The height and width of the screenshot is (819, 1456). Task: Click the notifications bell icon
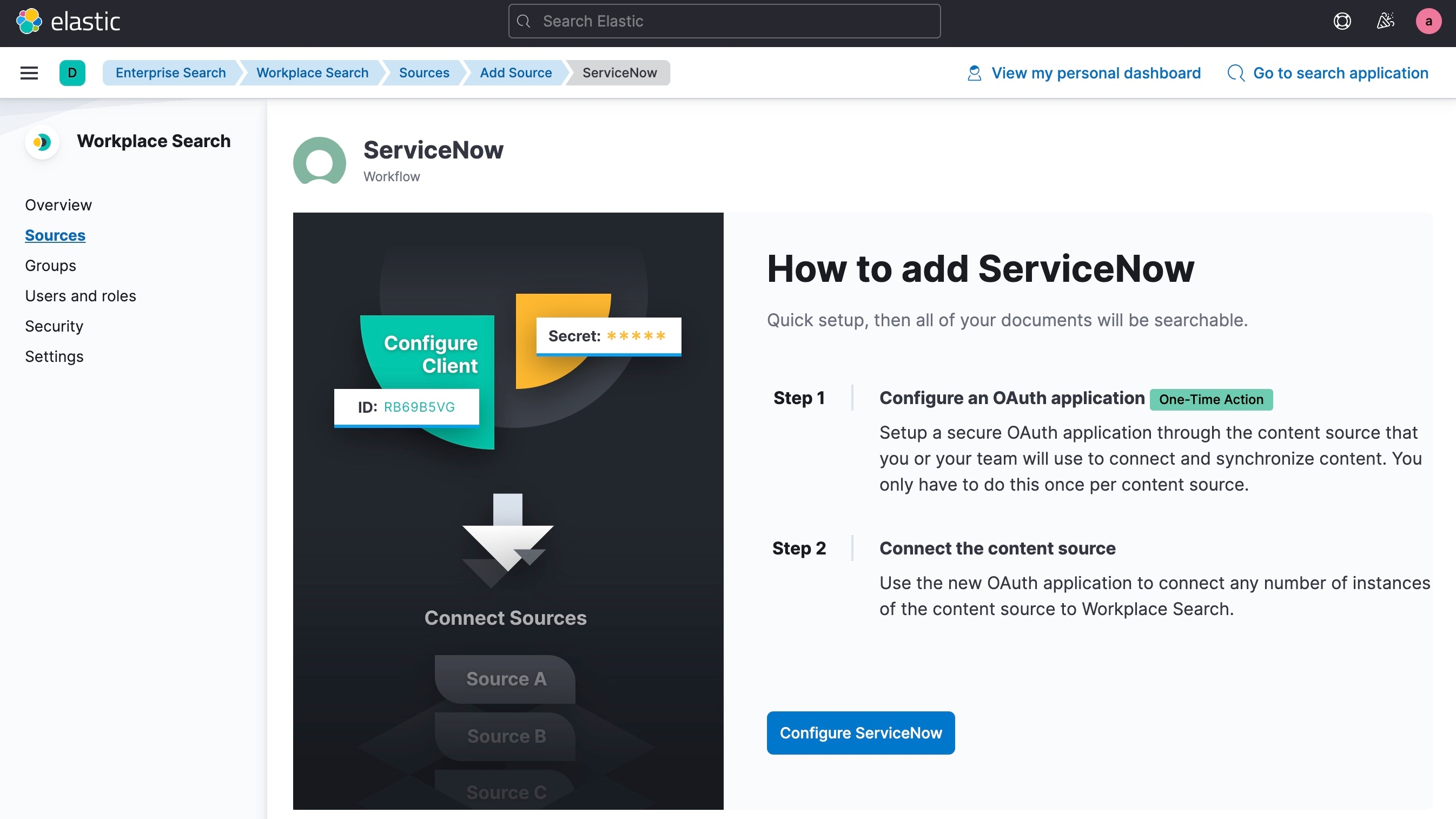coord(1383,22)
